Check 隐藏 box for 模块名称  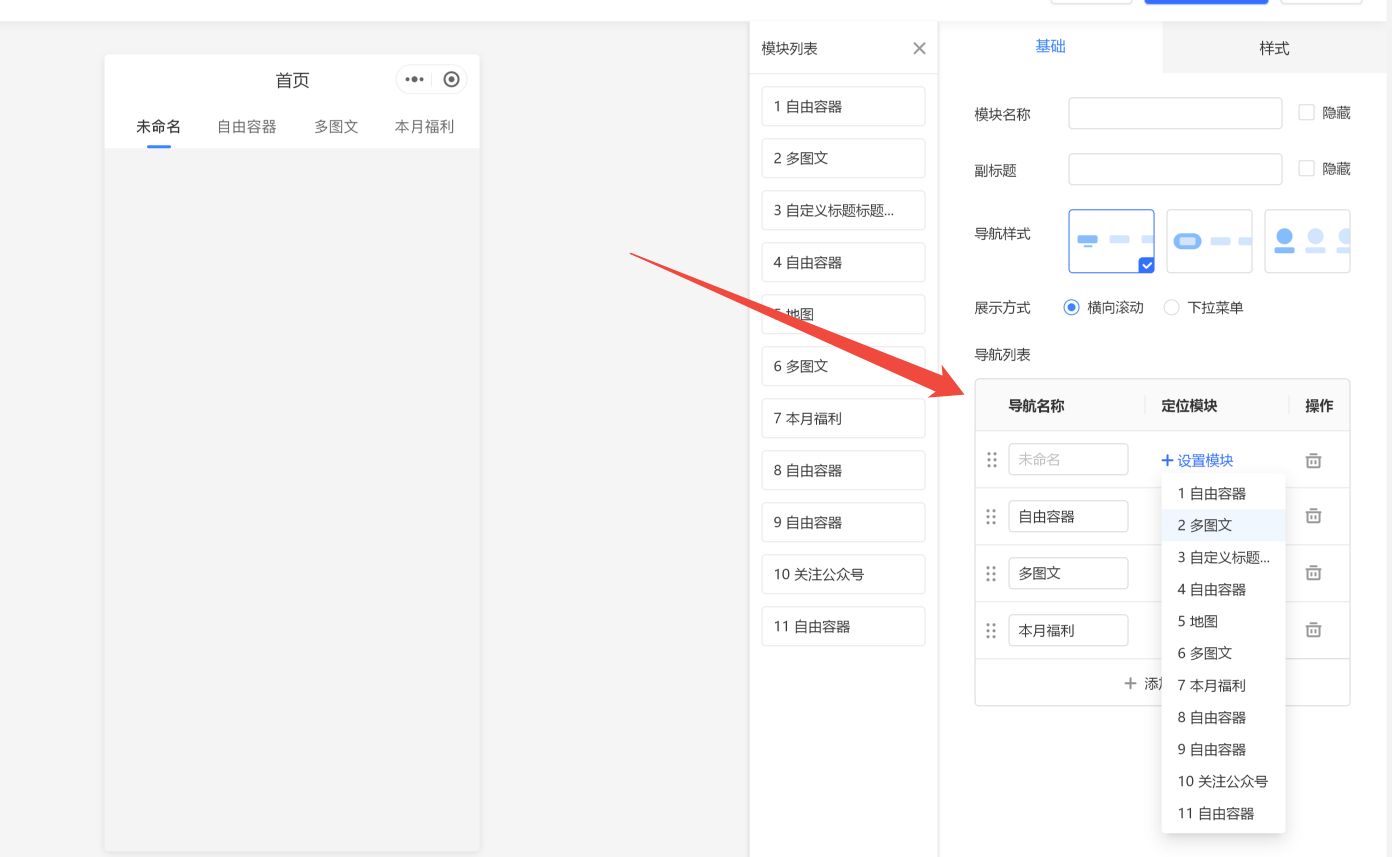(x=1306, y=113)
